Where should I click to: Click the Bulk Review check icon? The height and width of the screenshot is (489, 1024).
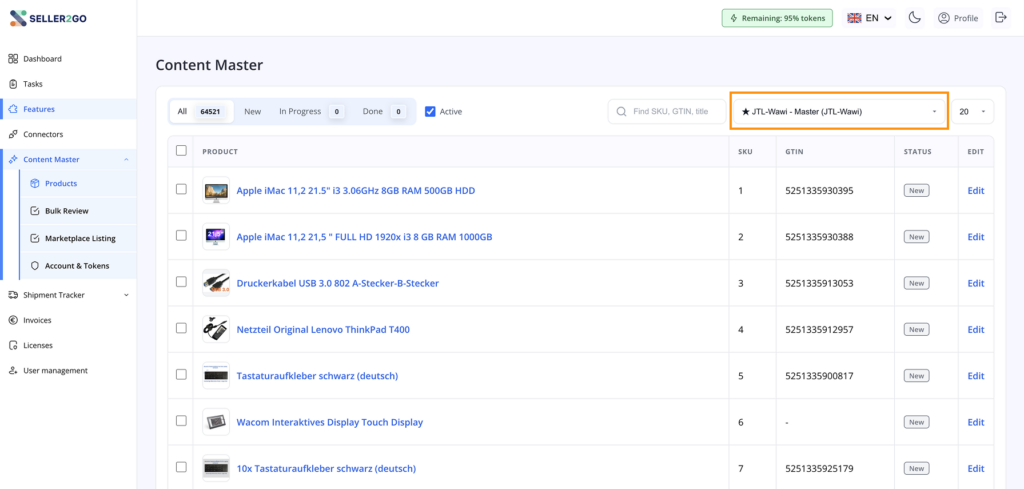[35, 211]
